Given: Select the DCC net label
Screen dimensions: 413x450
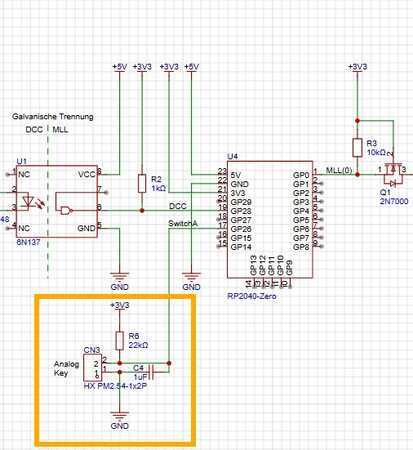Looking at the screenshot, I should (x=177, y=206).
